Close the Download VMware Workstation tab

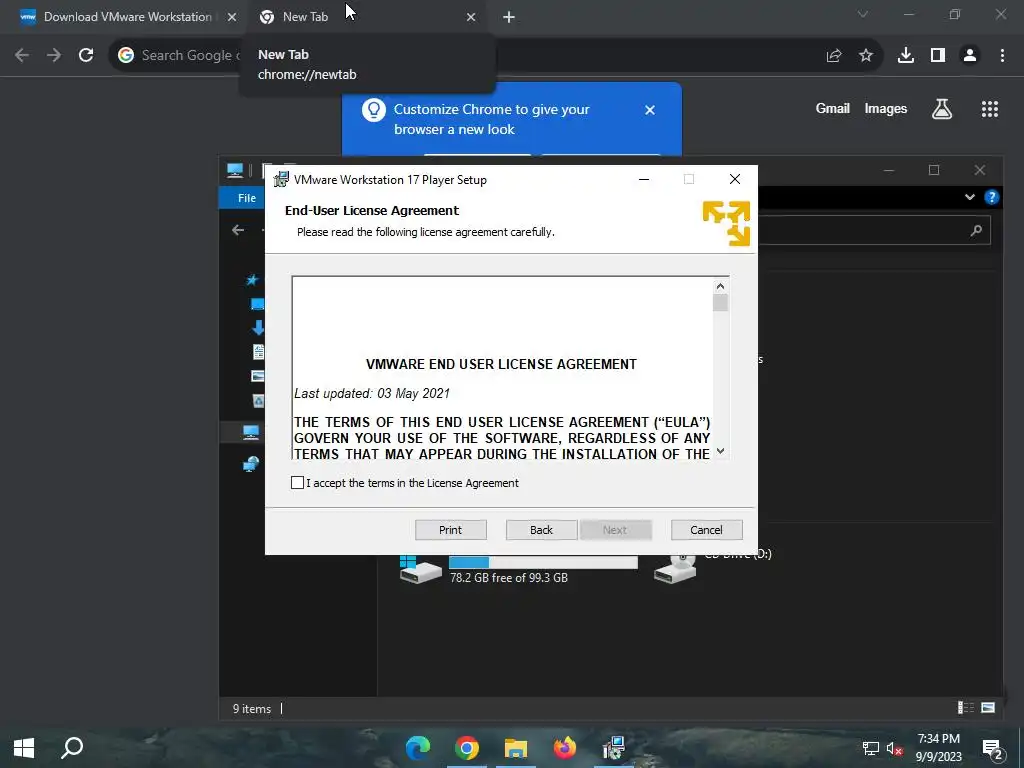(x=232, y=17)
